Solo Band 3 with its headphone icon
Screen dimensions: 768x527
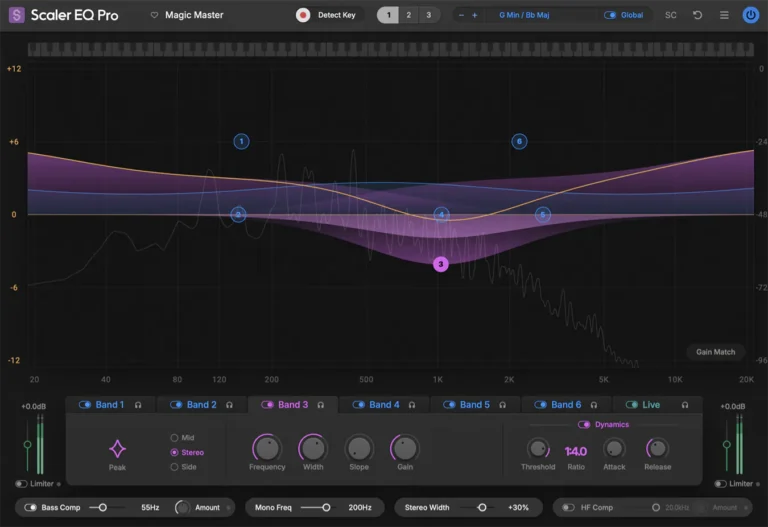point(320,405)
